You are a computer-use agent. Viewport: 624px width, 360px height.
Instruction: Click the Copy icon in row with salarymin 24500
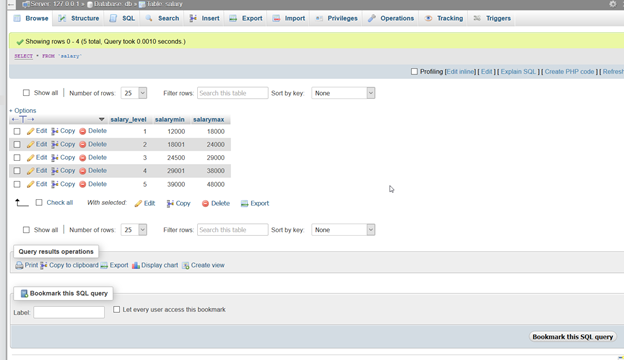coord(55,158)
